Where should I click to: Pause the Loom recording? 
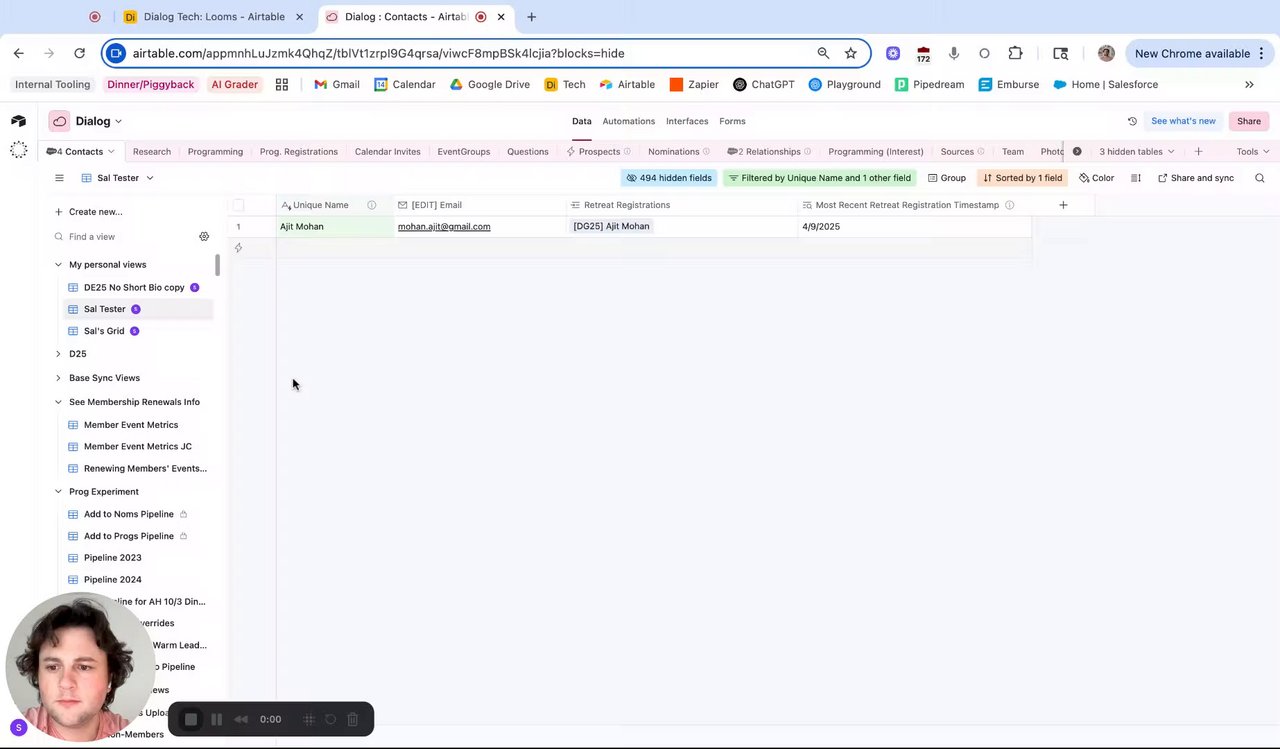[x=216, y=719]
